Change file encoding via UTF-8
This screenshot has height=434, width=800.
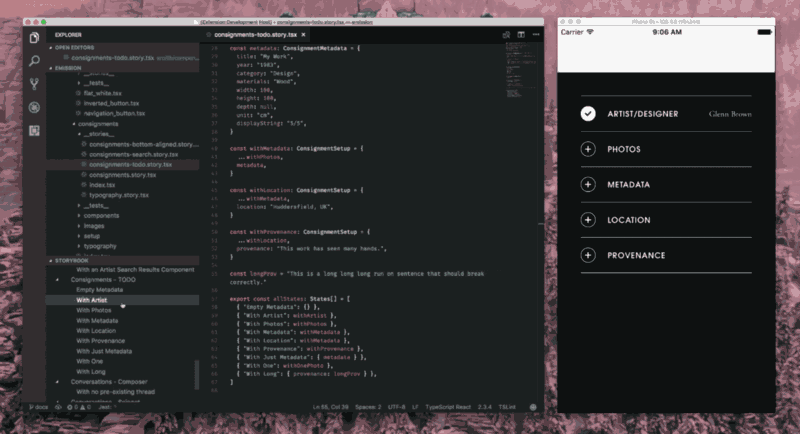pyautogui.click(x=396, y=407)
